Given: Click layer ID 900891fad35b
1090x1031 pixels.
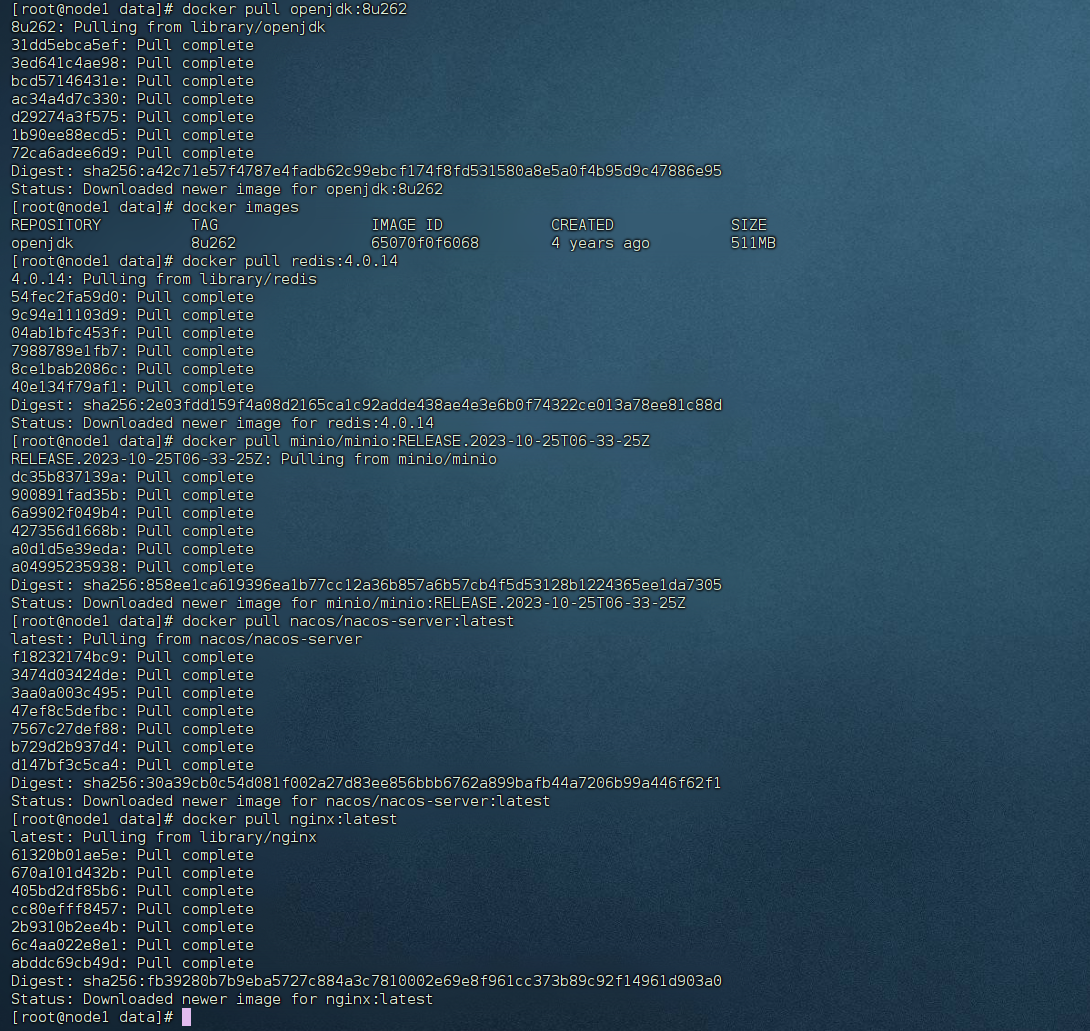Looking at the screenshot, I should click(65, 496).
